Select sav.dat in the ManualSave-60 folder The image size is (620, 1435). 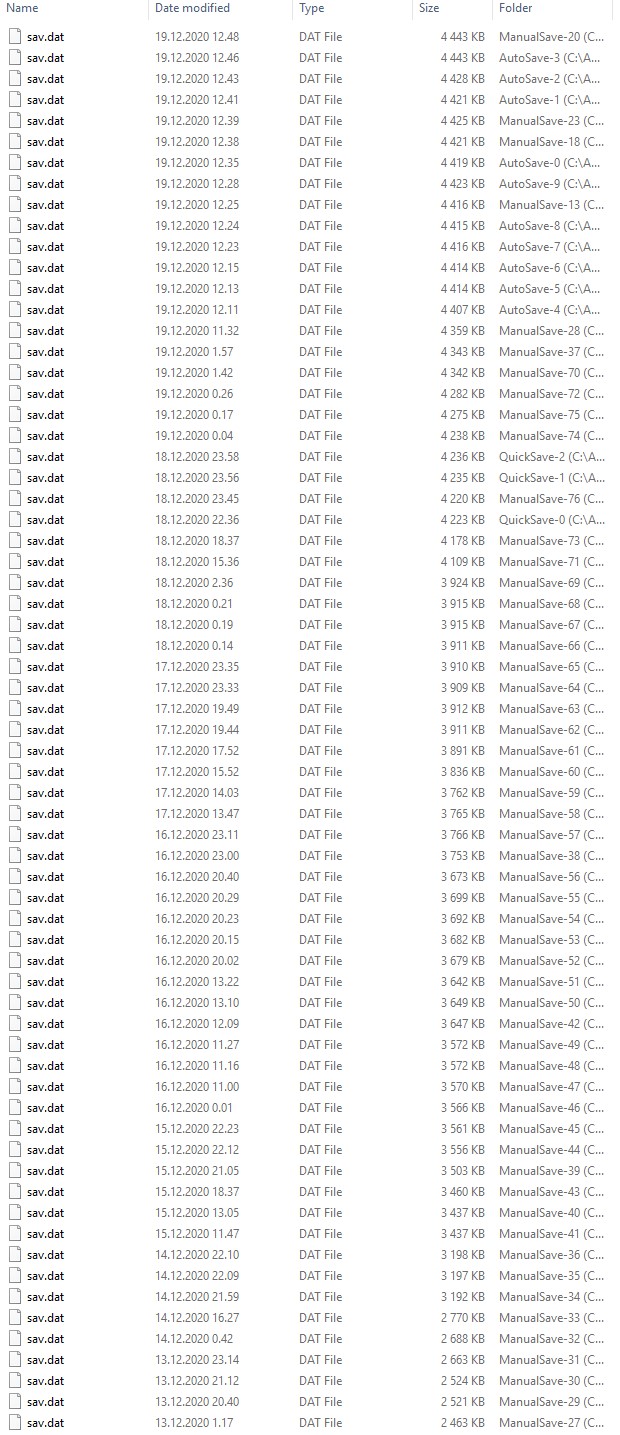(310, 771)
